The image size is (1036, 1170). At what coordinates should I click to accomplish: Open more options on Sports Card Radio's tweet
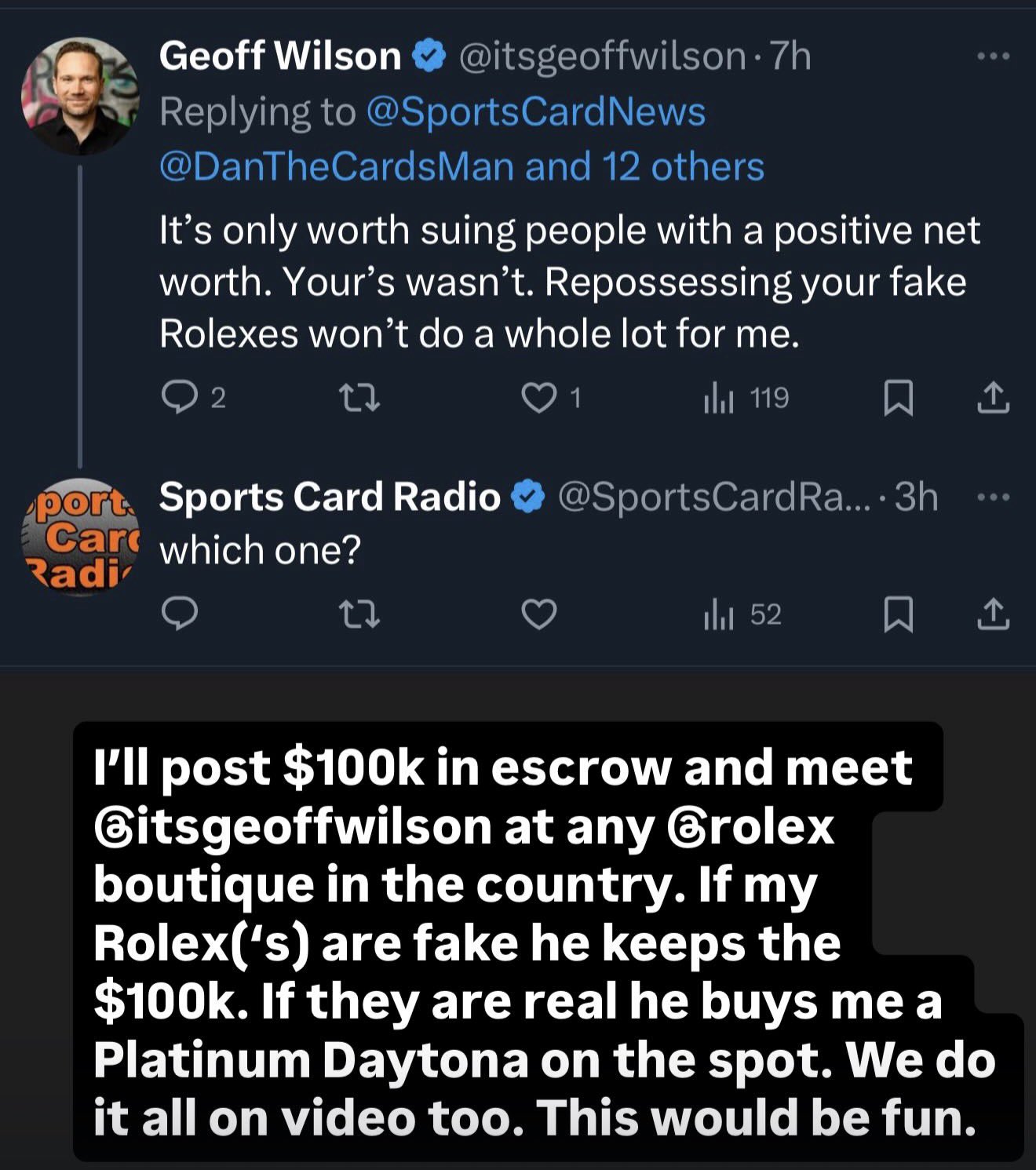(x=993, y=498)
